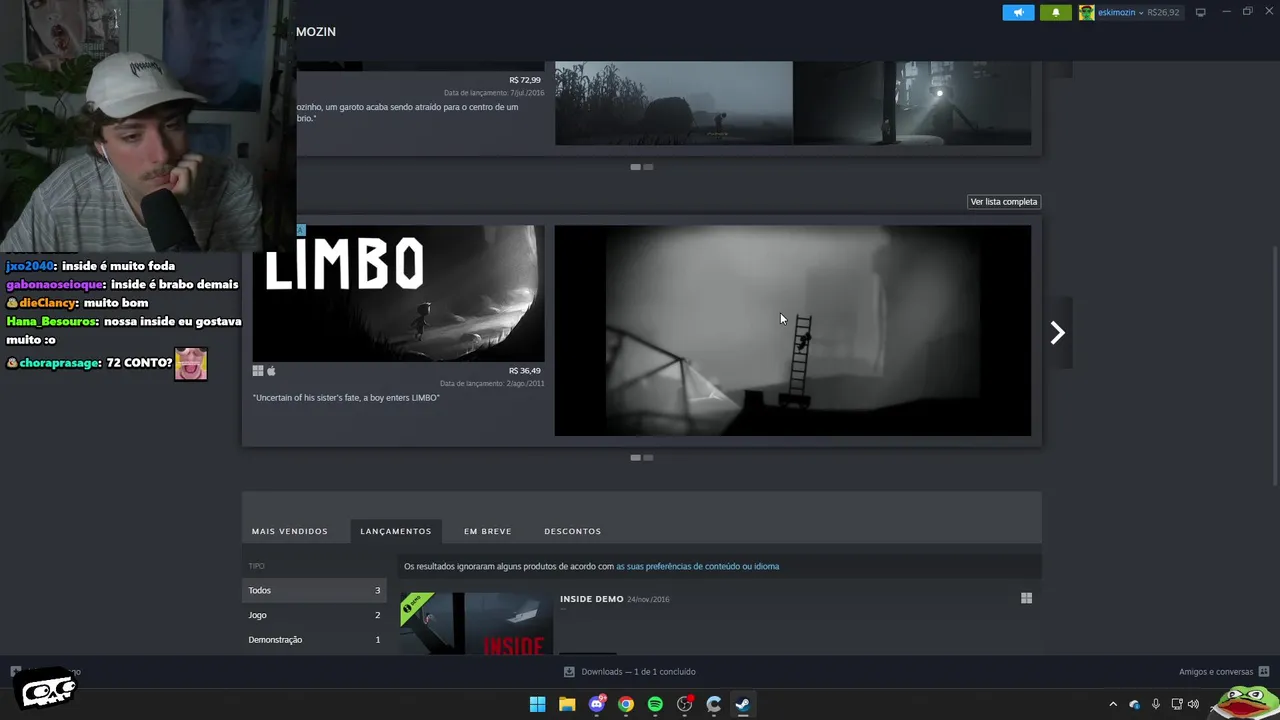1280x720 pixels.
Task: Switch to Lançamentos tab
Action: pos(396,531)
